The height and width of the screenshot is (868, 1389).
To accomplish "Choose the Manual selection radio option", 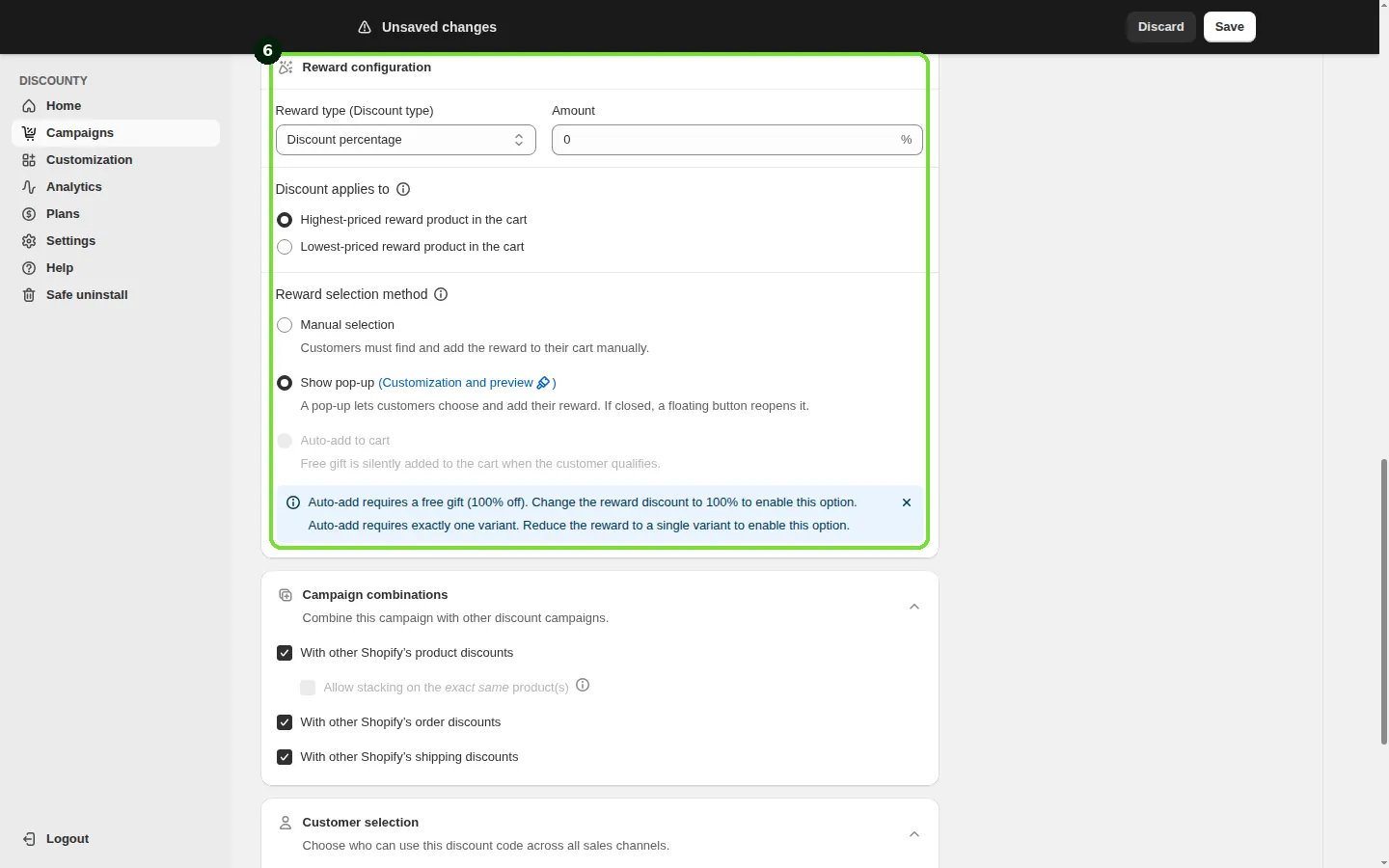I will (x=285, y=325).
